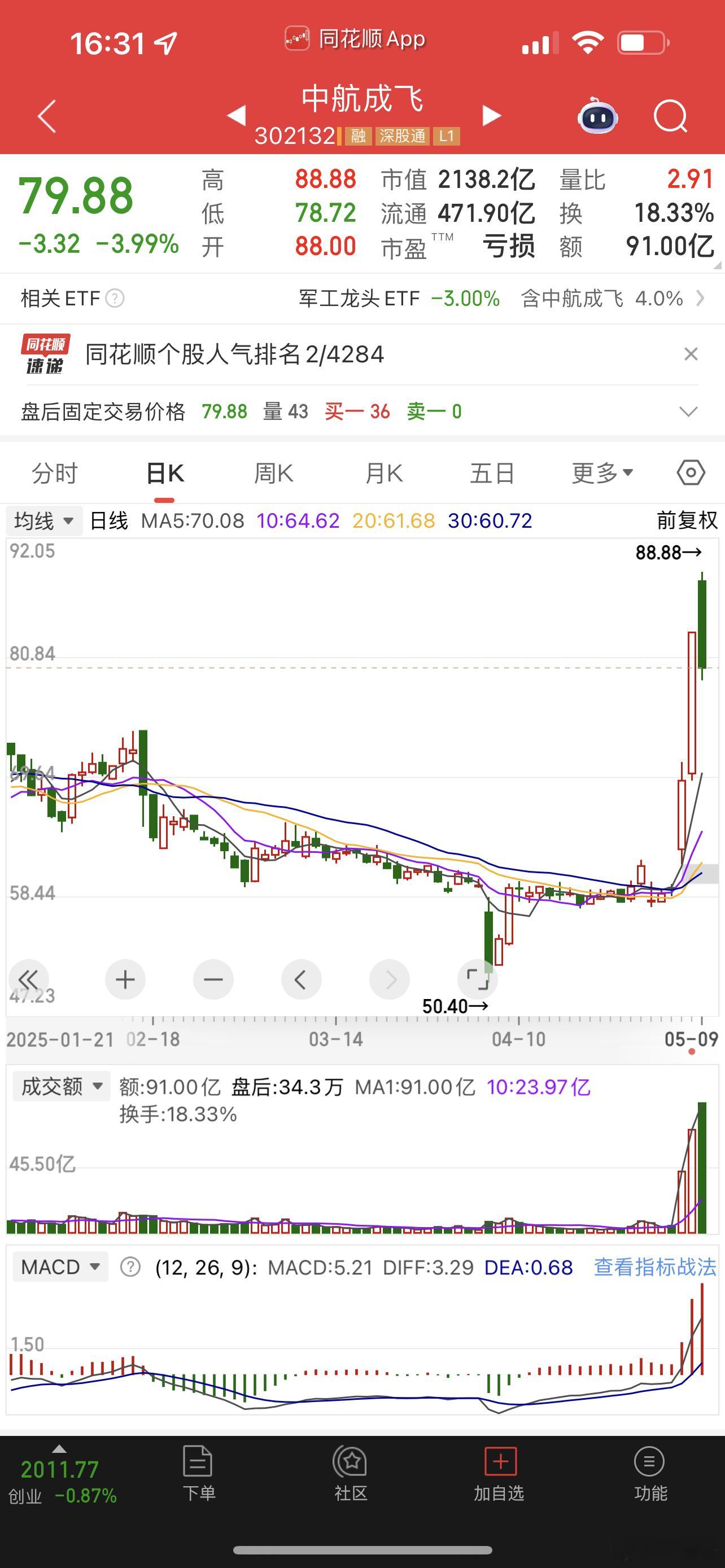Open the 成交额 indicator dropdown
Image resolution: width=725 pixels, height=1568 pixels.
(x=62, y=1086)
